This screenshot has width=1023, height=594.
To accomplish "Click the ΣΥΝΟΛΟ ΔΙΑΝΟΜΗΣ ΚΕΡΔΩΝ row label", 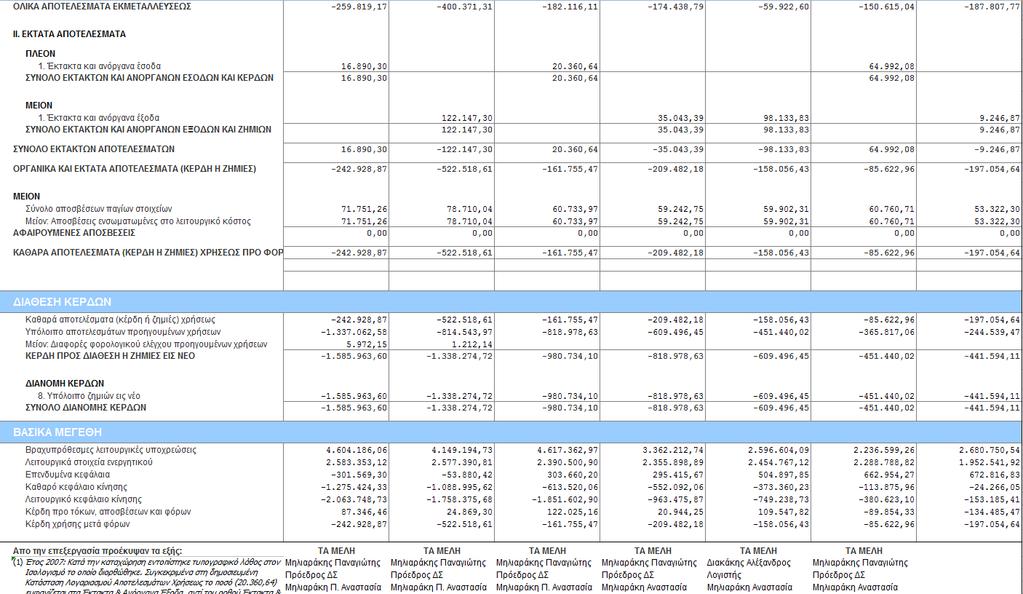I will [85, 407].
